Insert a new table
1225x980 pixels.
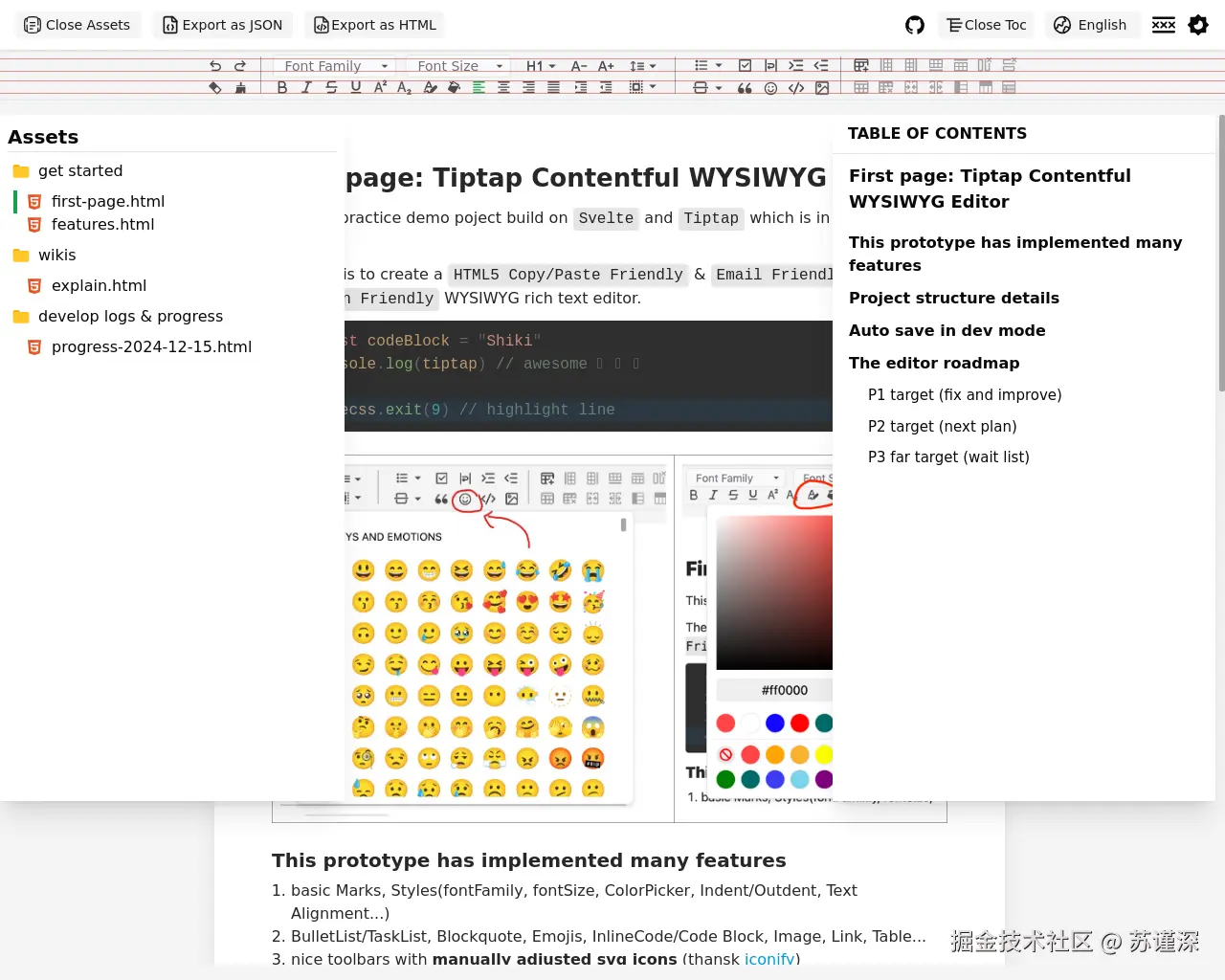[860, 65]
